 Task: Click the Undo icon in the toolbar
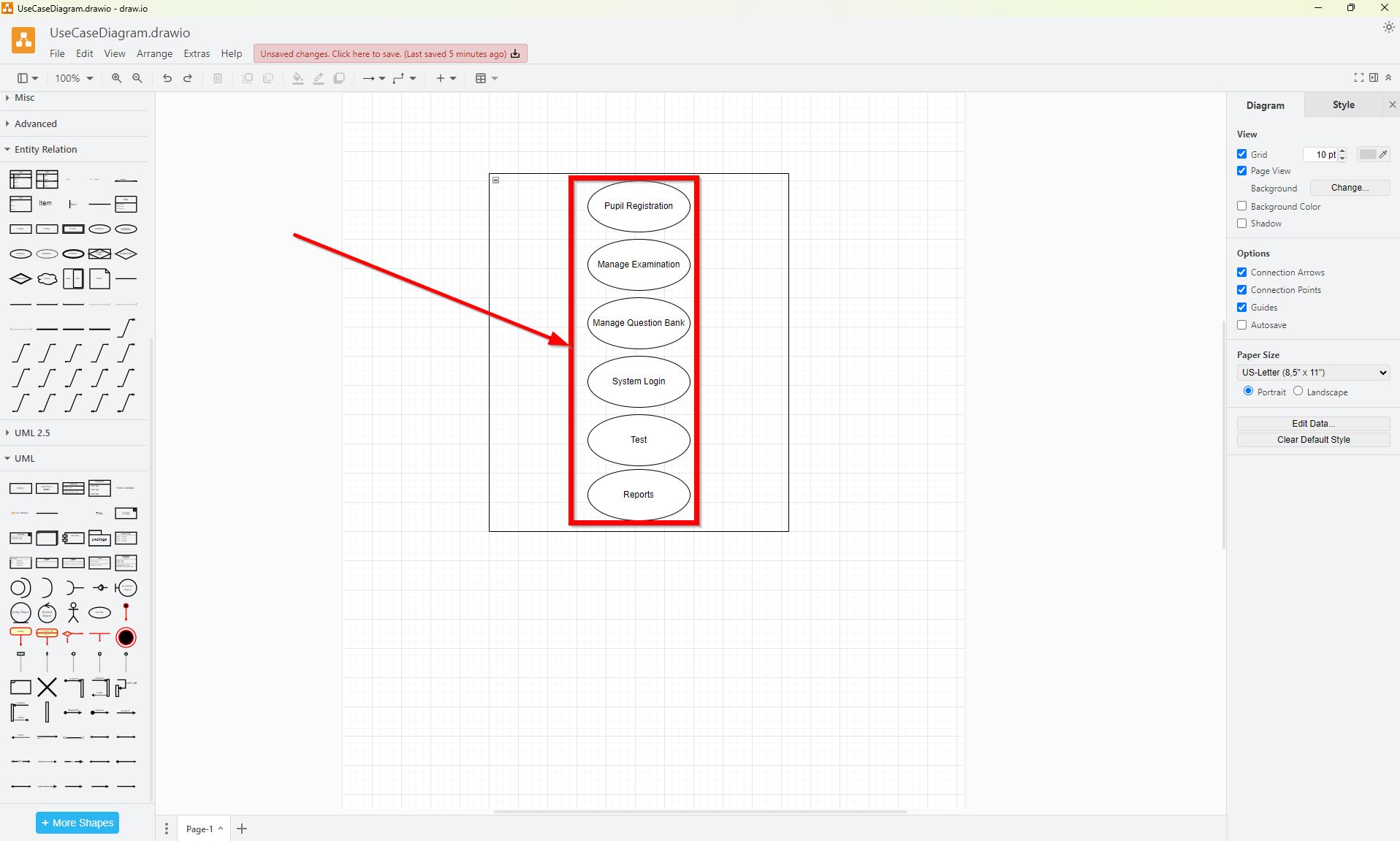coord(167,78)
